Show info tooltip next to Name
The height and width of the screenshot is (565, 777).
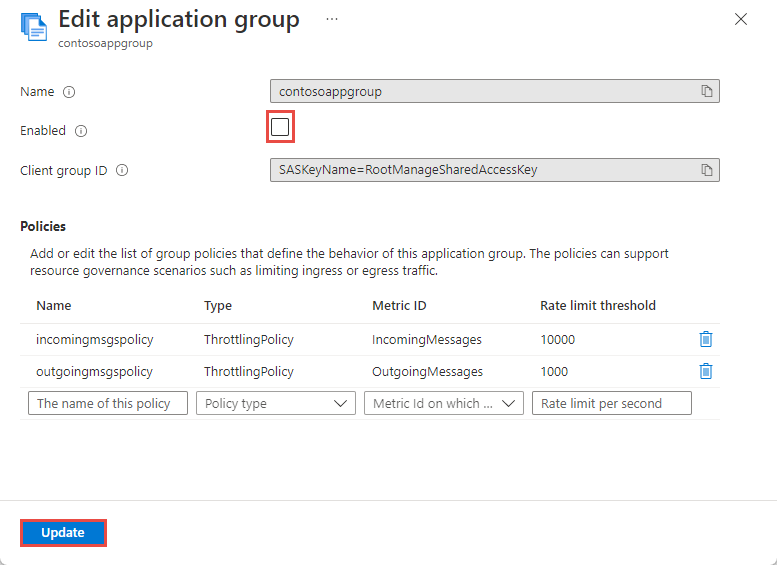pos(69,92)
